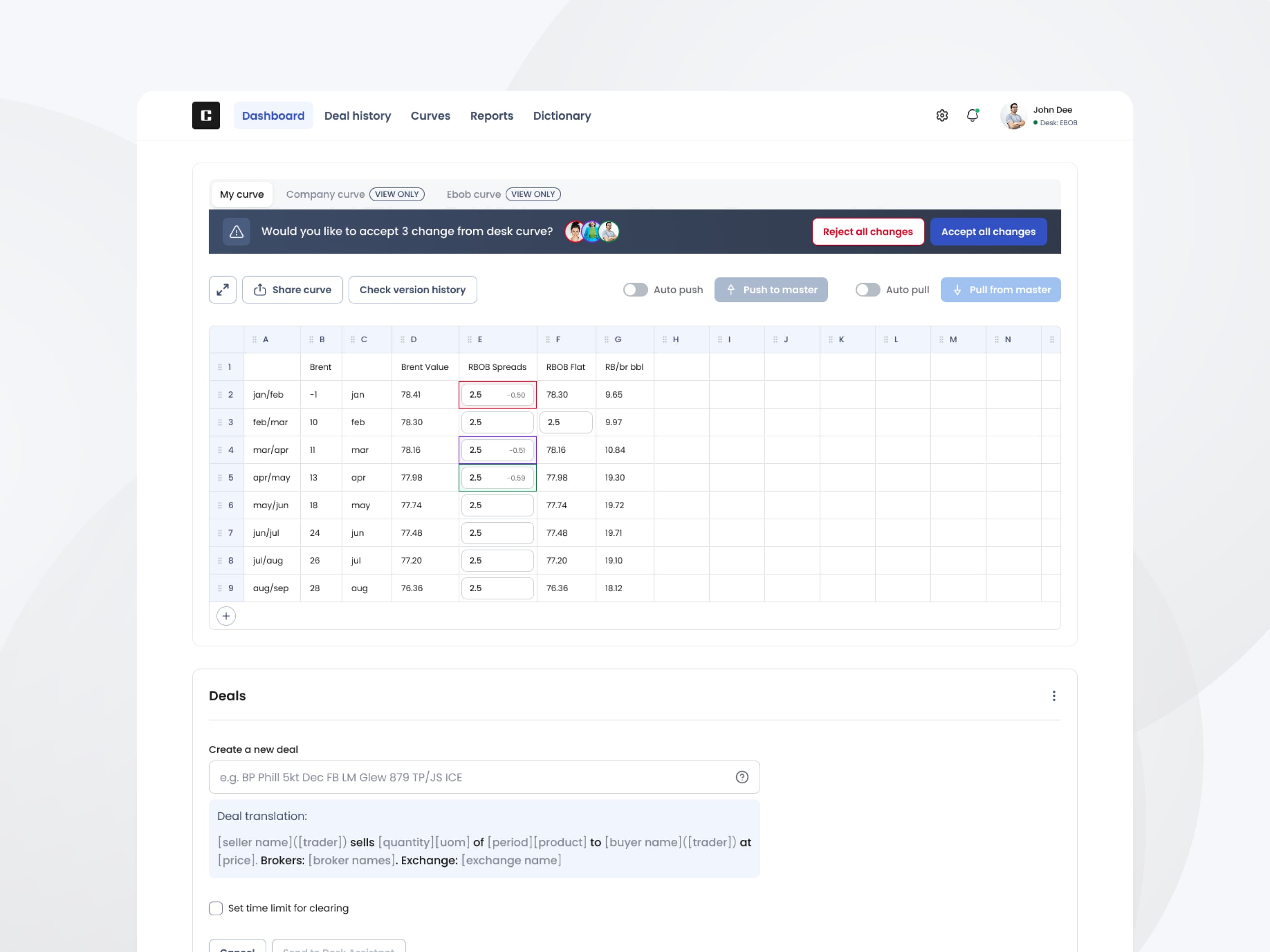Viewport: 1270px width, 952px height.
Task: Open Dictionary page
Action: [562, 115]
